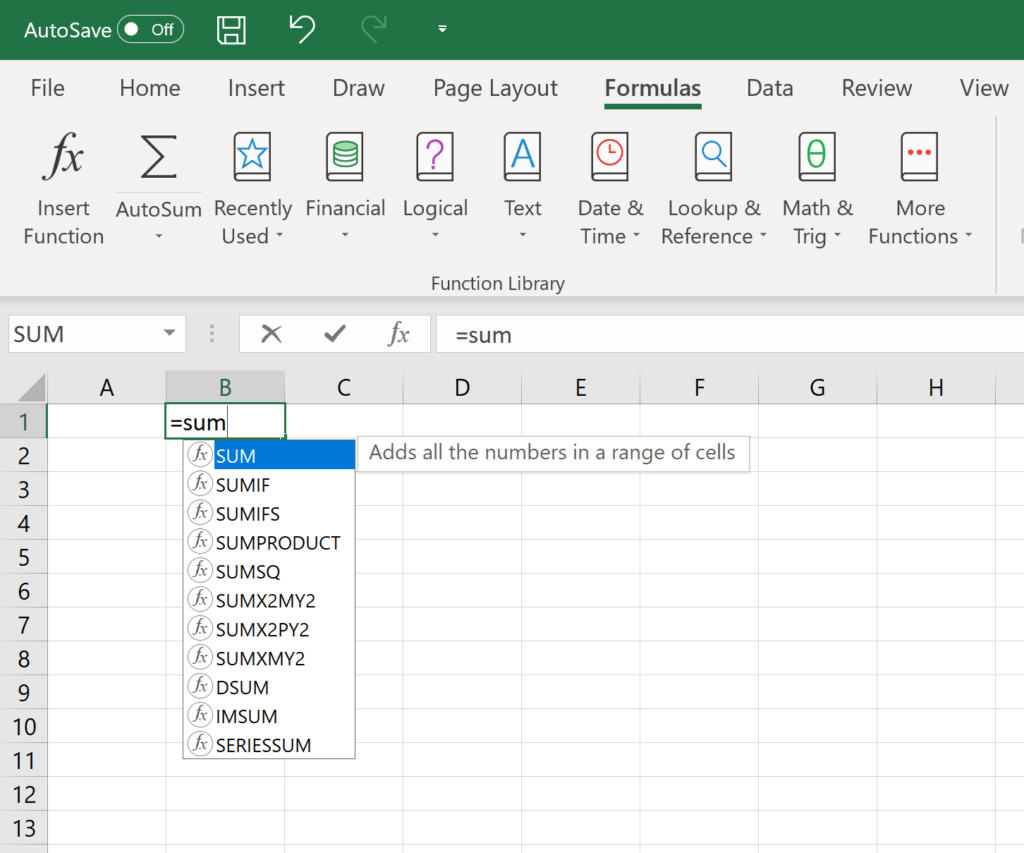The height and width of the screenshot is (853, 1024).
Task: Open the Lookup & Reference functions icon
Action: point(713,158)
